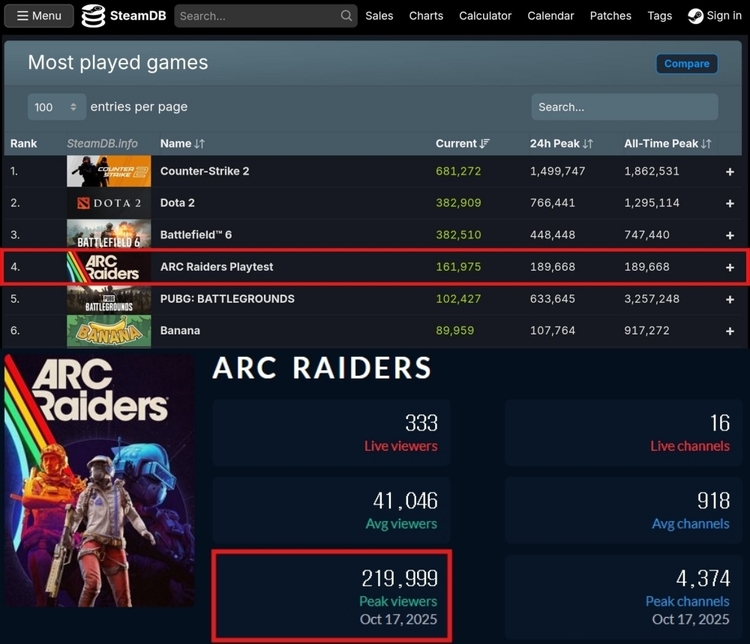Click the SteamDB logo icon

[93, 16]
